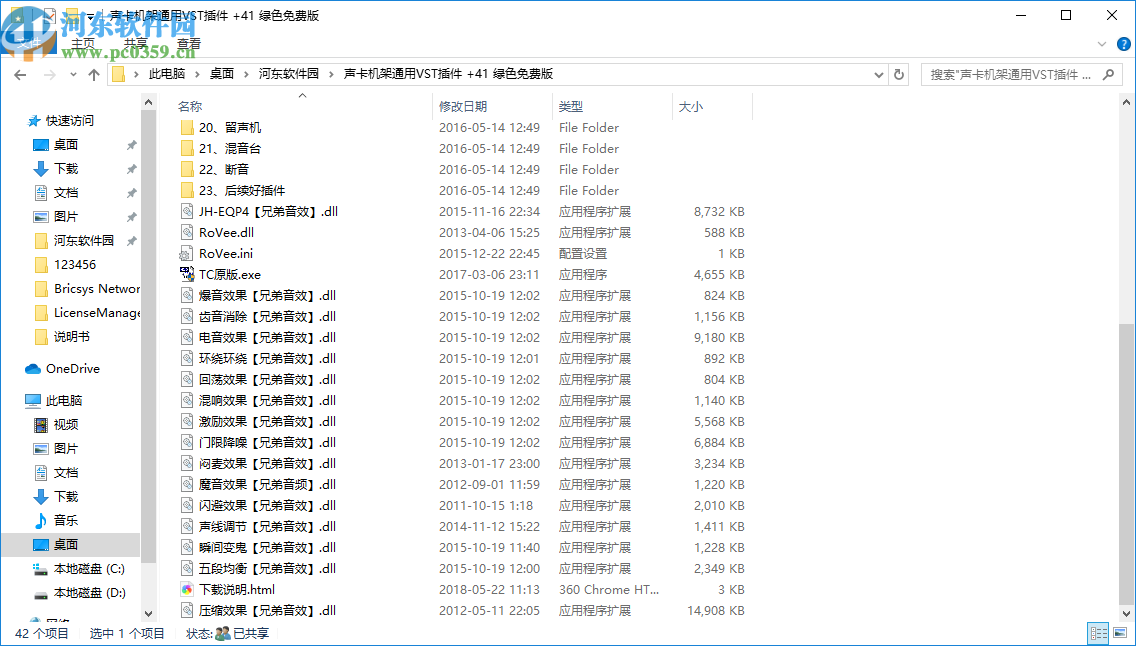Expand the quick access toolbar customization dropdown
Image resolution: width=1136 pixels, height=646 pixels.
click(x=90, y=15)
